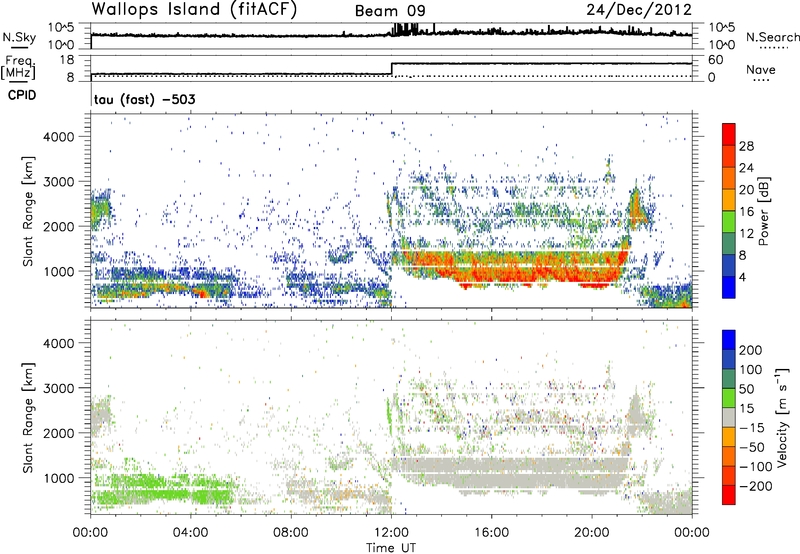
Task: Click the '20:00' time tick label
Action: pos(591,533)
